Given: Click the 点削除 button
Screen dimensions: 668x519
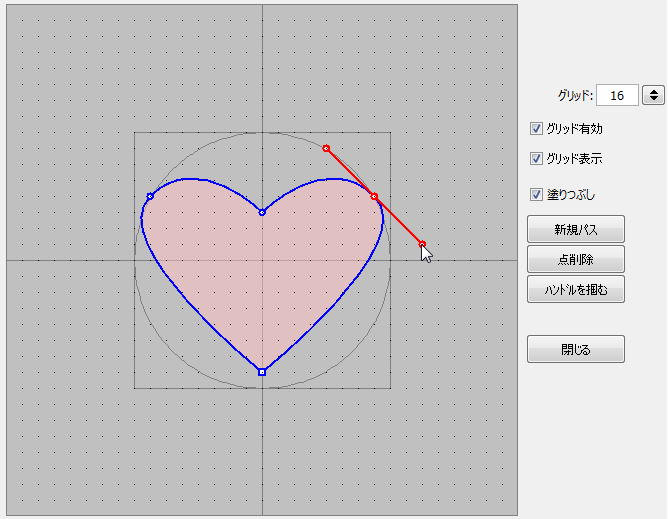Looking at the screenshot, I should (576, 259).
